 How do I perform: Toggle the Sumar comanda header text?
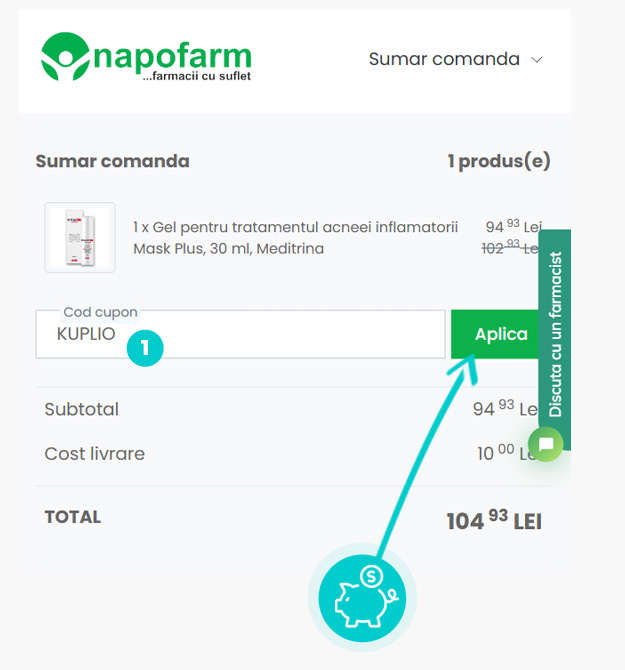point(444,59)
